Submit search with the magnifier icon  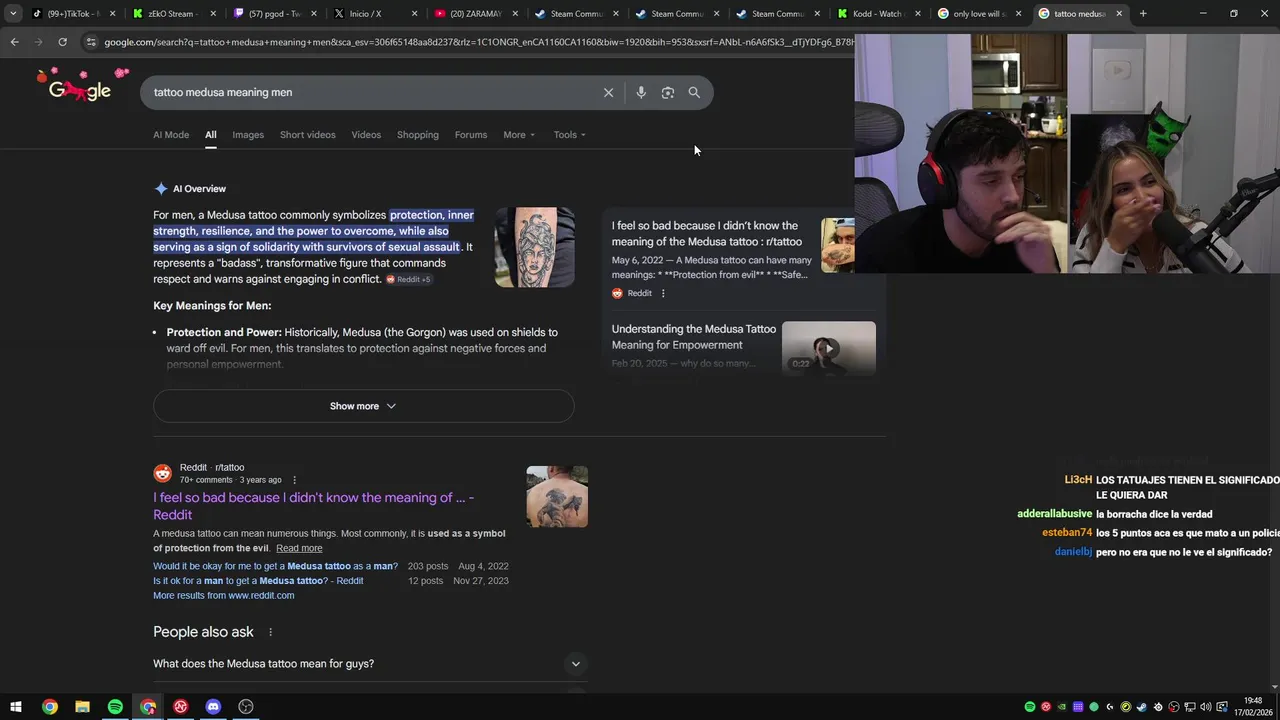pos(694,92)
